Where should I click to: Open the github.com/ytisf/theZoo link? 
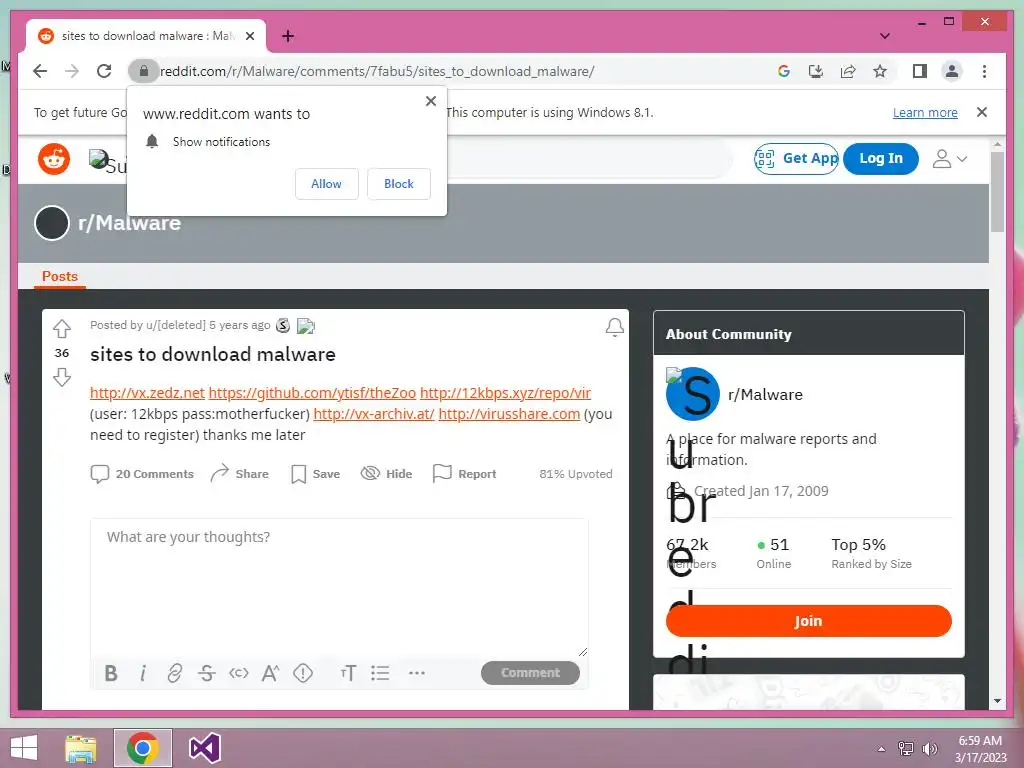click(x=312, y=393)
